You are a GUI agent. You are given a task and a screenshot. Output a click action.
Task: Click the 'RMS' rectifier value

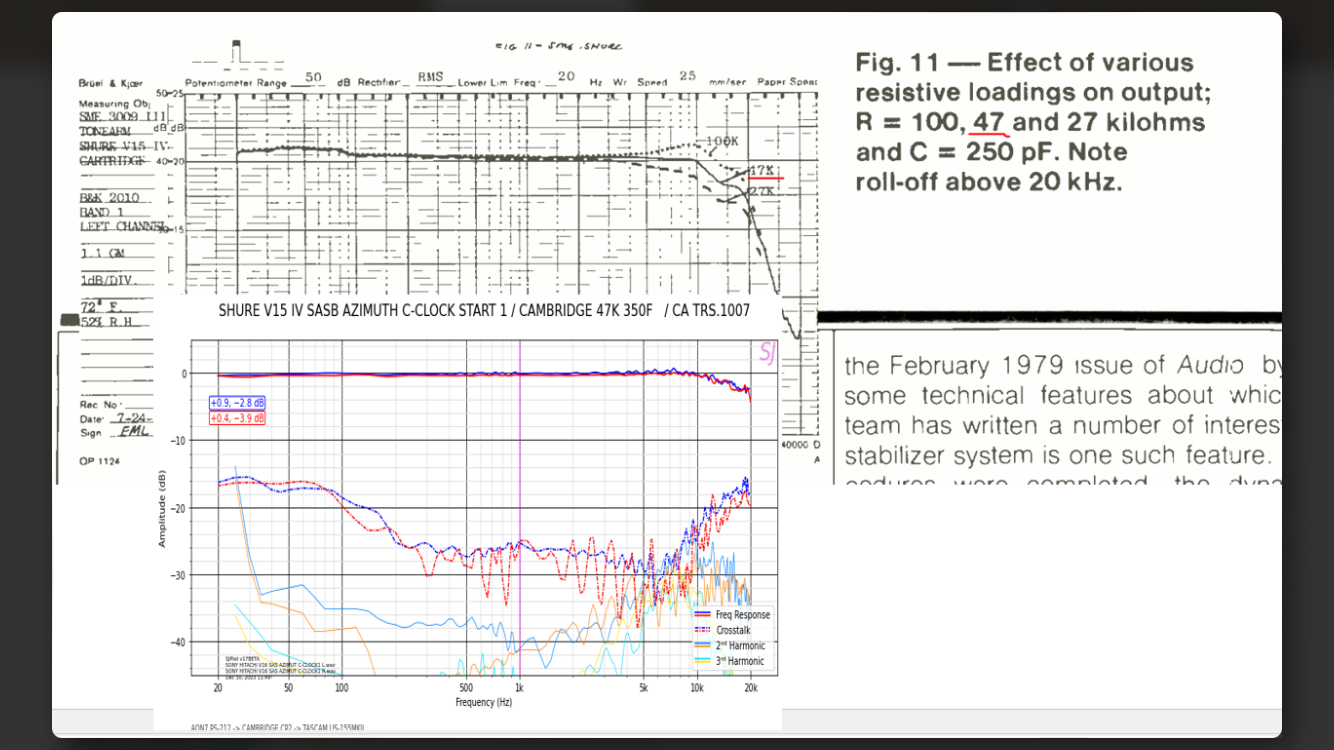coord(431,77)
